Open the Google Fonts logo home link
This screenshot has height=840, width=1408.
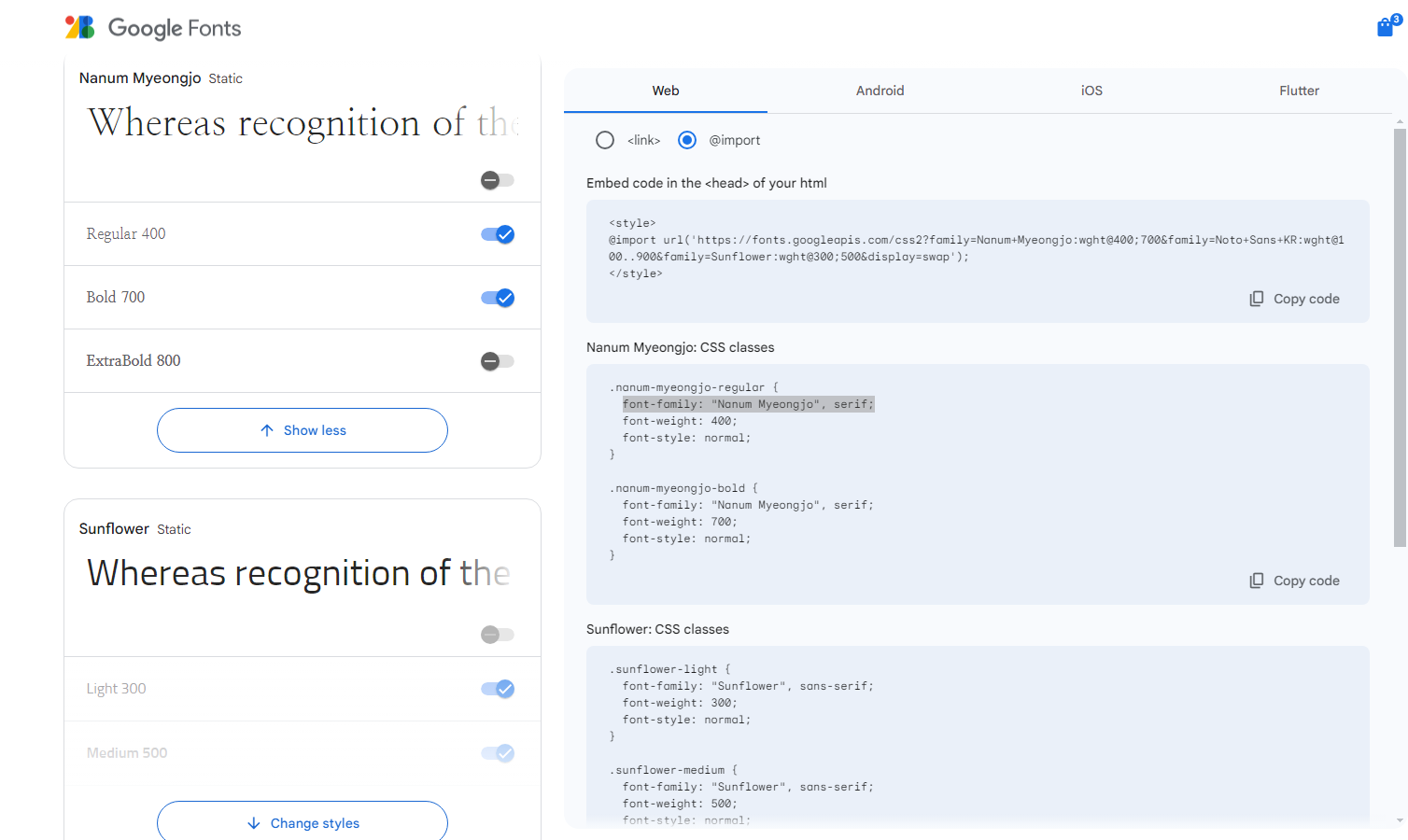(153, 28)
